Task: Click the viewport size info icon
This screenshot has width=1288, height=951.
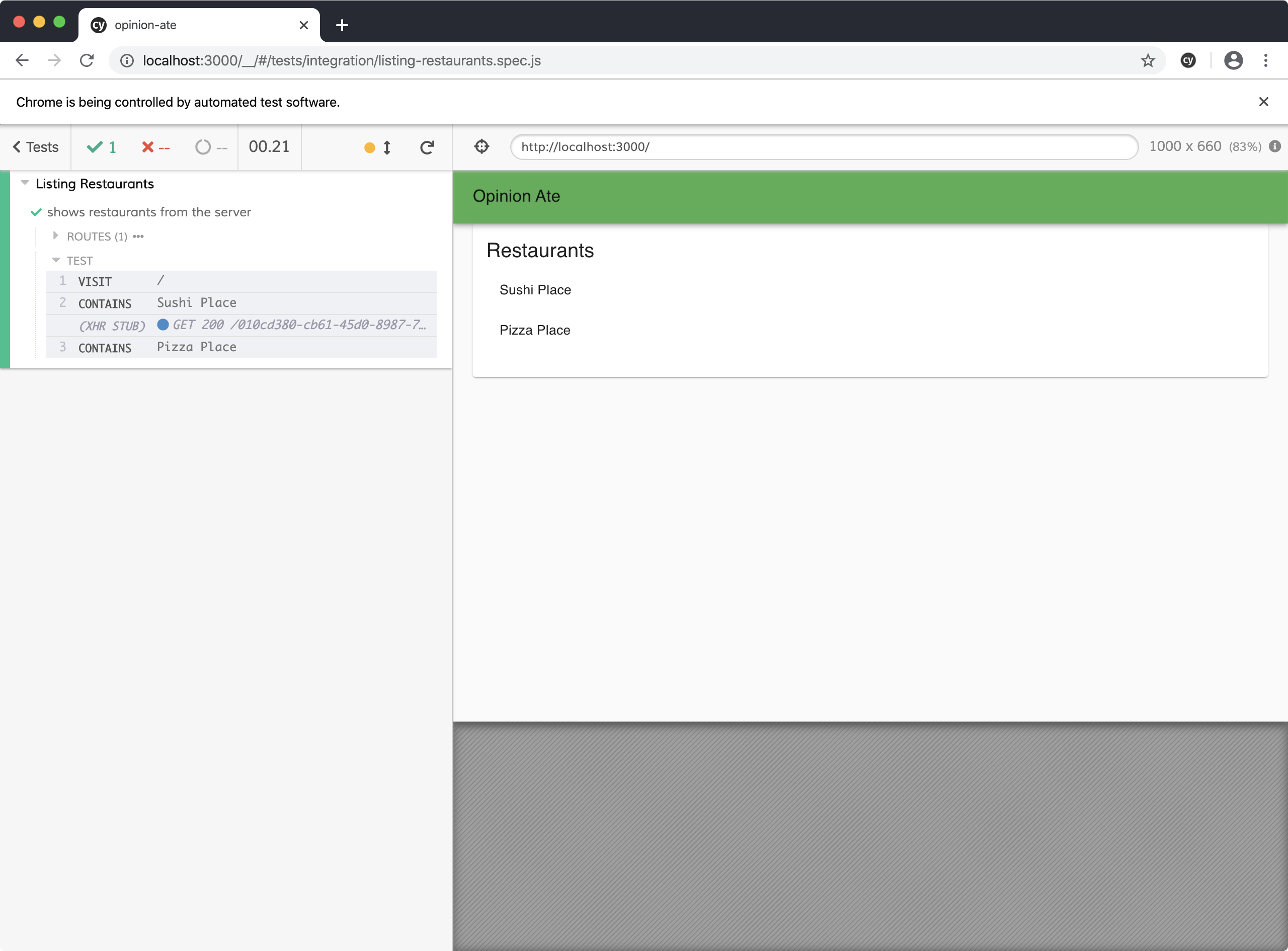Action: point(1275,146)
